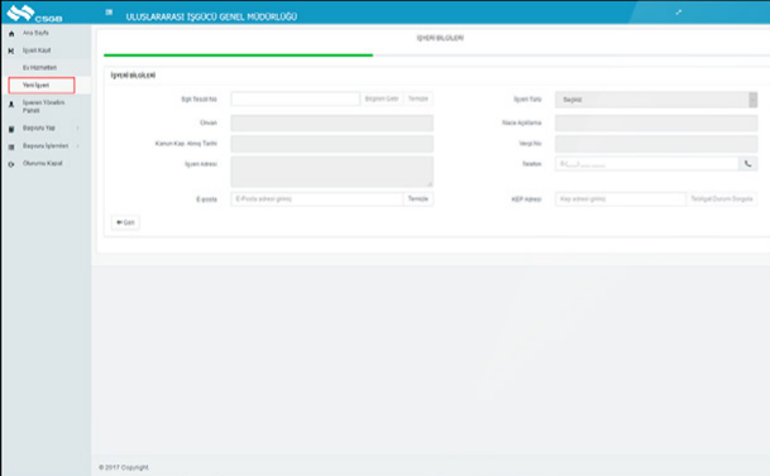Select Yeni İşyeri in the sidebar
Screen dimensions: 770x476
[37, 86]
